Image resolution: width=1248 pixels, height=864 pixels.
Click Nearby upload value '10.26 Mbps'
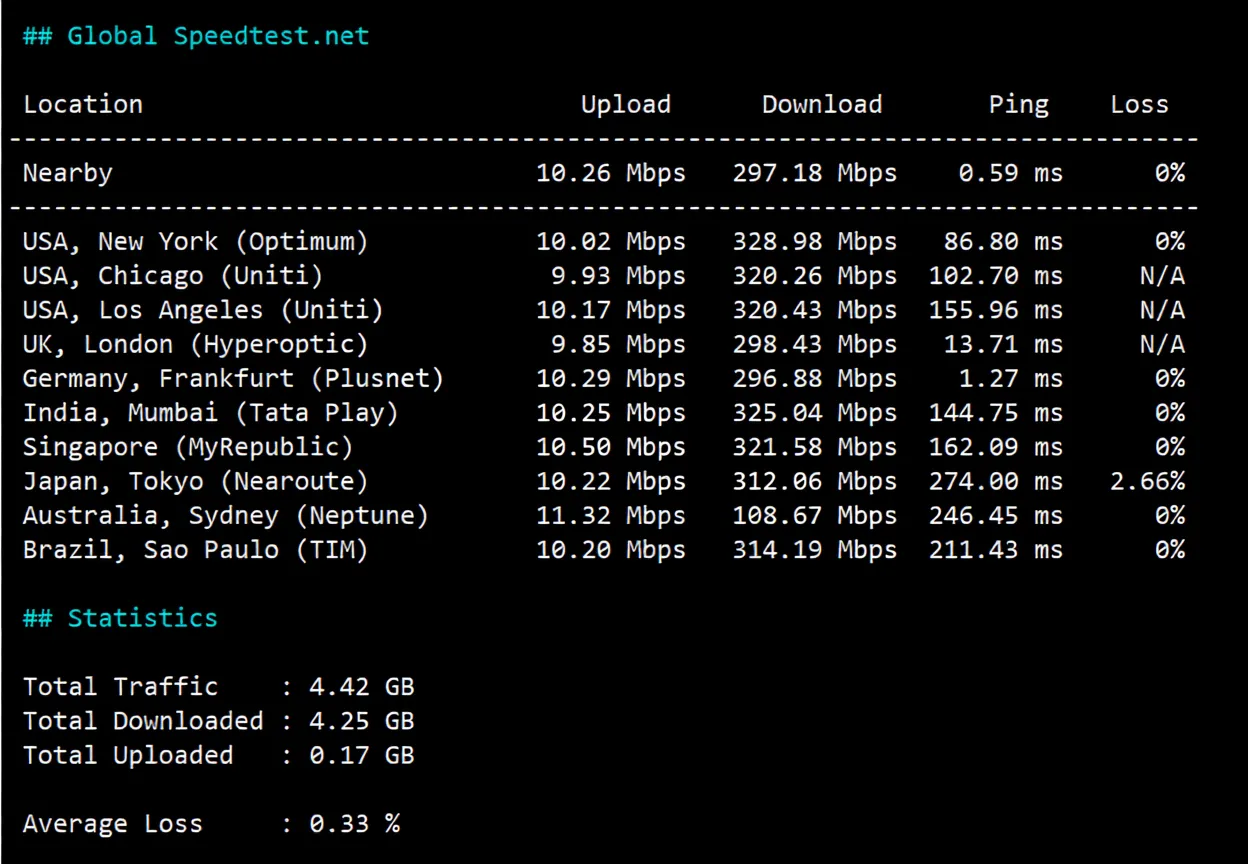pos(611,173)
